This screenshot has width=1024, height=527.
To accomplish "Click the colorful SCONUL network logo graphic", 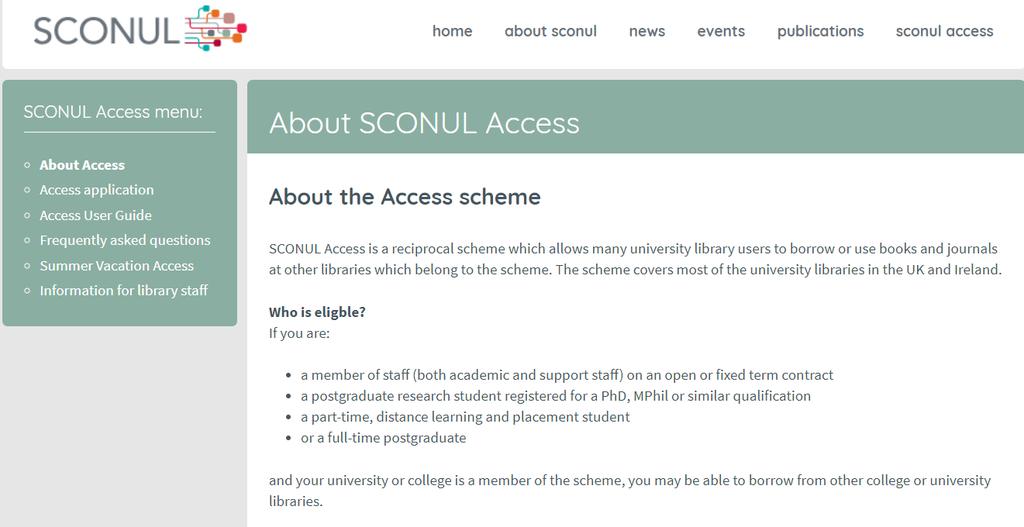I will pyautogui.click(x=216, y=28).
